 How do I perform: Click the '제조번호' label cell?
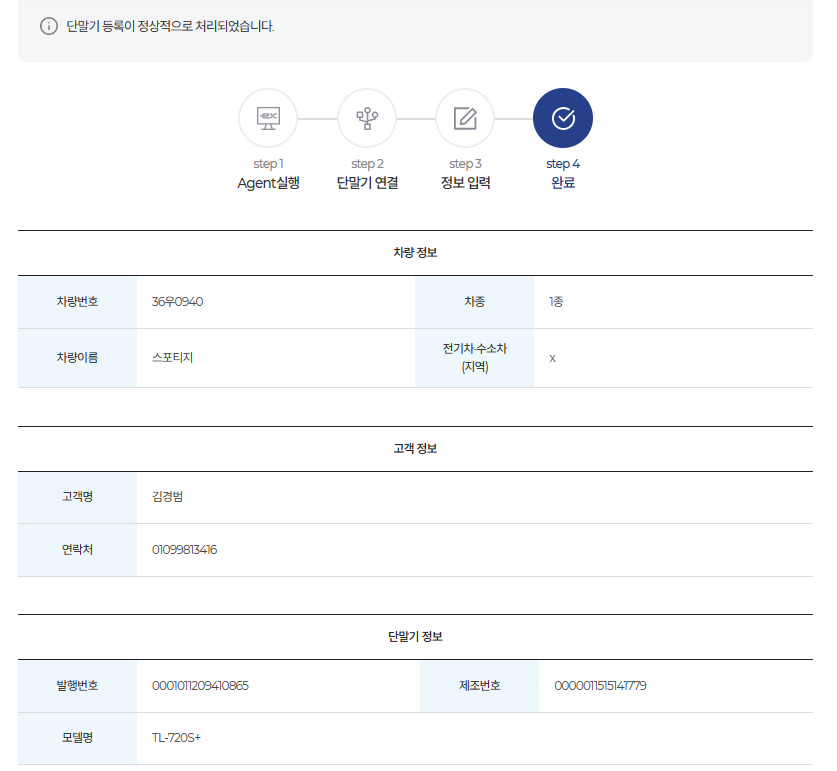(479, 686)
